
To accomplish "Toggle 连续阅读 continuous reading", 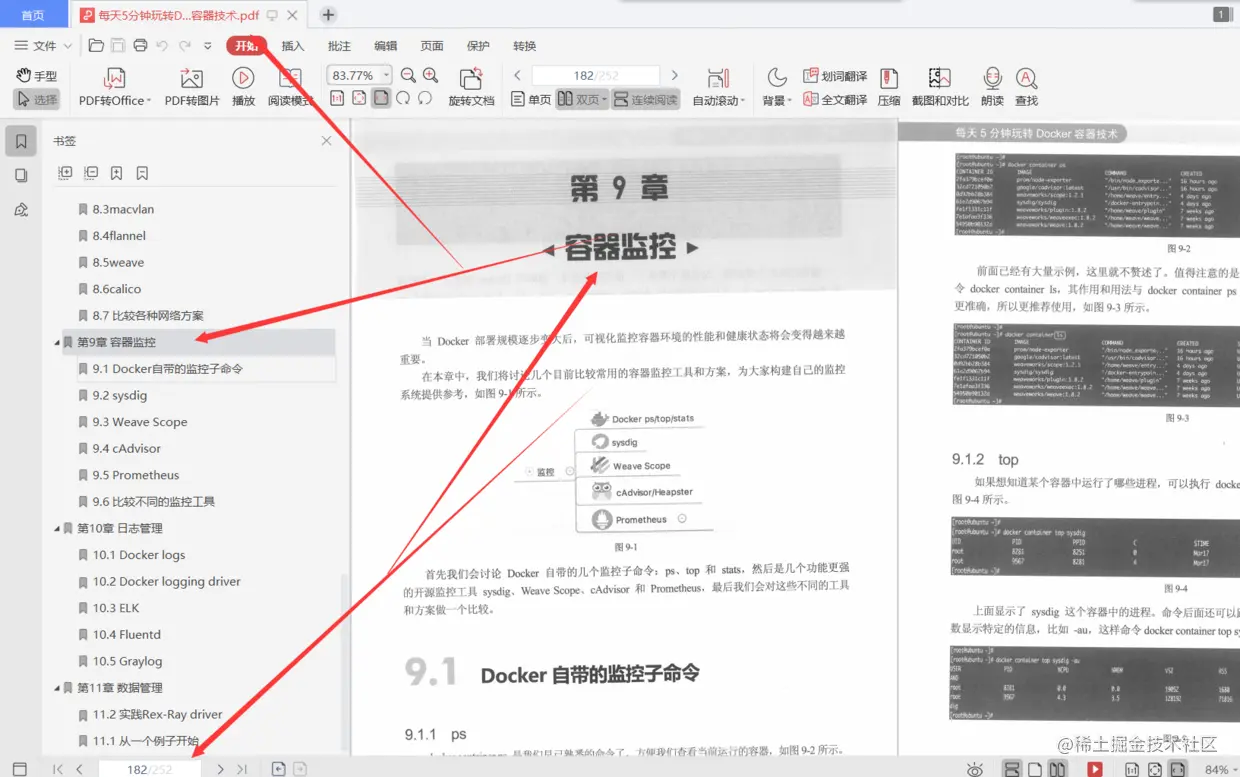I will point(645,100).
